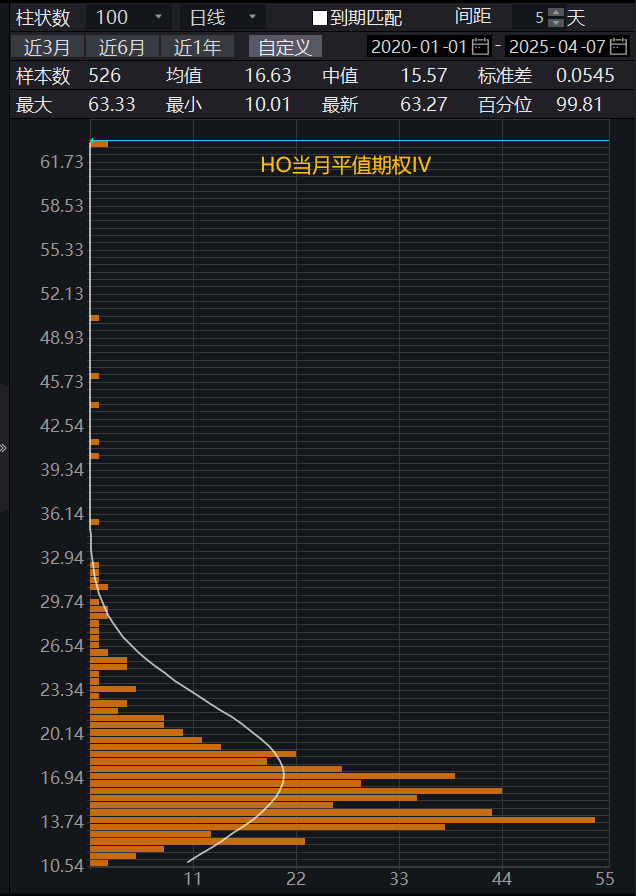Open calendar for end date 2025-04-07
The width and height of the screenshot is (636, 896).
tap(618, 46)
